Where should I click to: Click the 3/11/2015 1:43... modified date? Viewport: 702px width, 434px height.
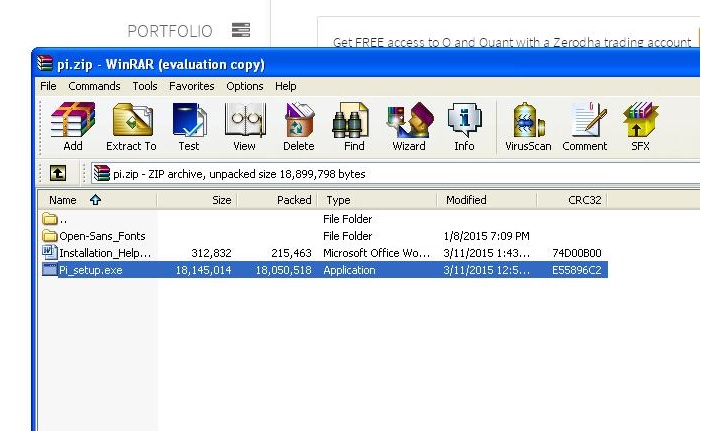pos(487,253)
